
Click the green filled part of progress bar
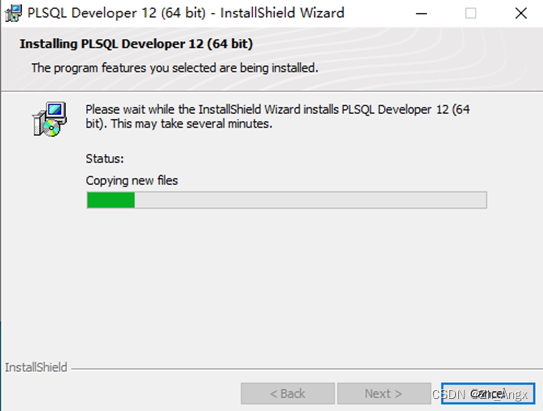[x=111, y=200]
